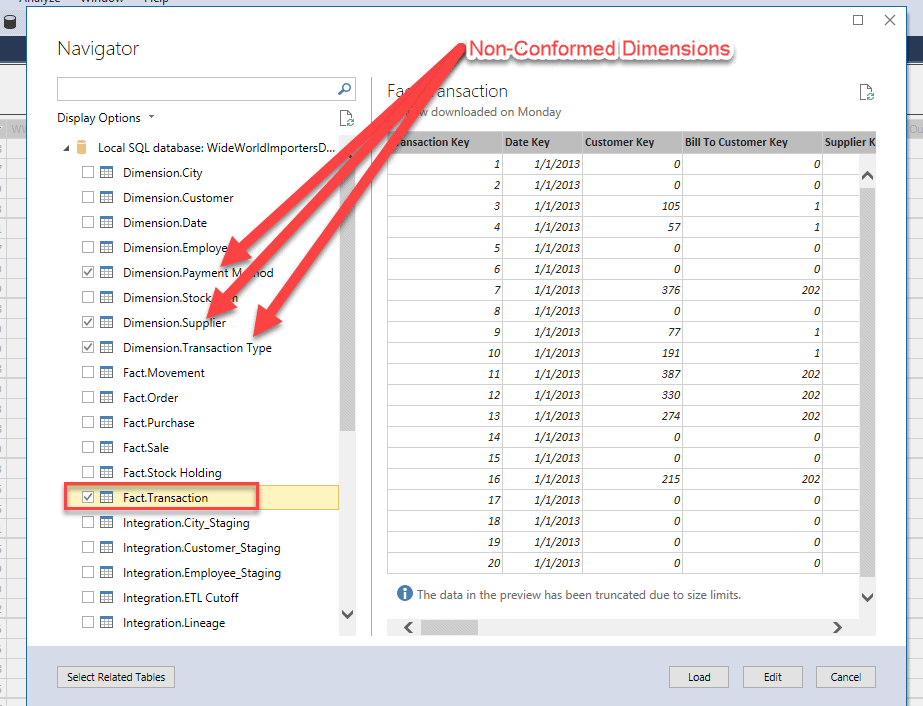Refresh the Navigator table list

[x=347, y=117]
